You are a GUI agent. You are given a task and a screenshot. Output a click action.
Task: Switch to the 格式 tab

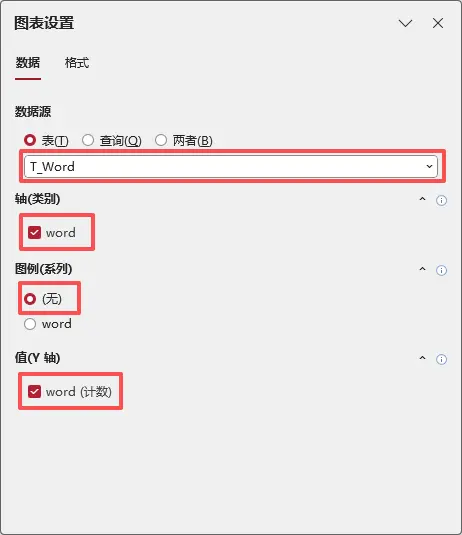(x=77, y=63)
